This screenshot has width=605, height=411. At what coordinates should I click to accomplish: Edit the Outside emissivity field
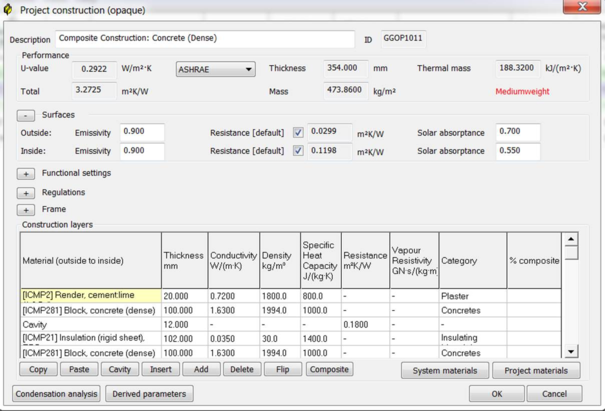pyautogui.click(x=142, y=133)
